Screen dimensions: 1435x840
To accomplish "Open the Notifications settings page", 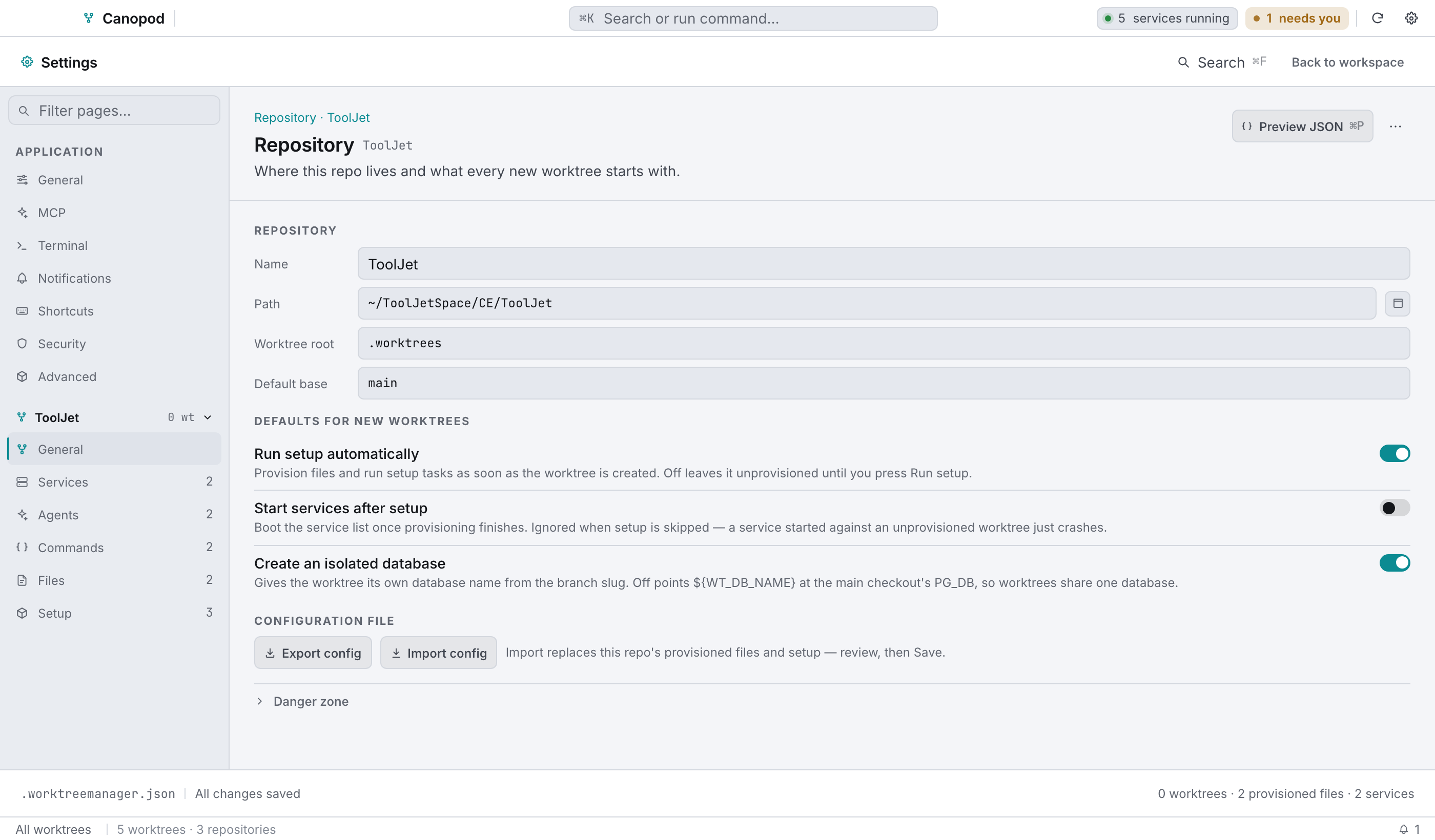I will [114, 278].
